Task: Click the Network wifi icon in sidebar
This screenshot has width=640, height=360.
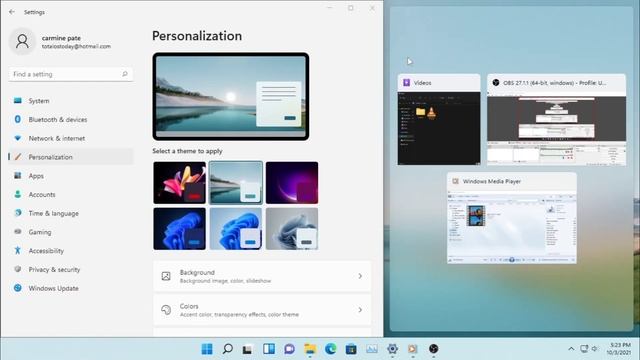Action: pos(18,138)
